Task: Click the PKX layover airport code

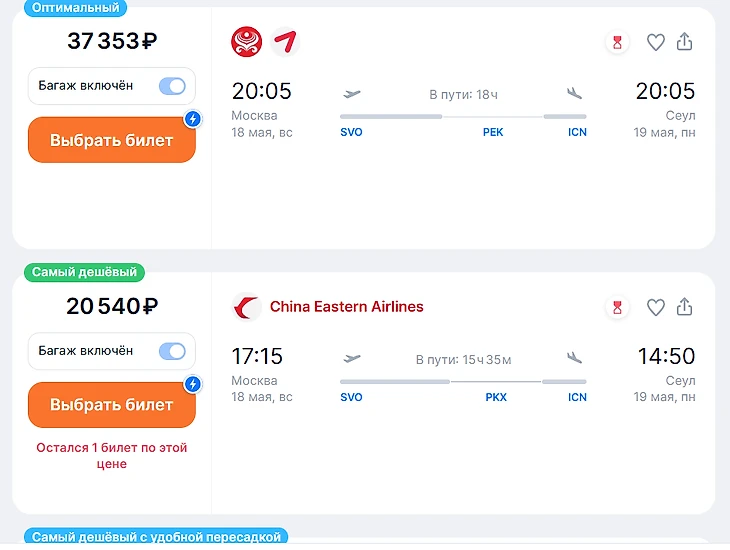Action: click(496, 397)
